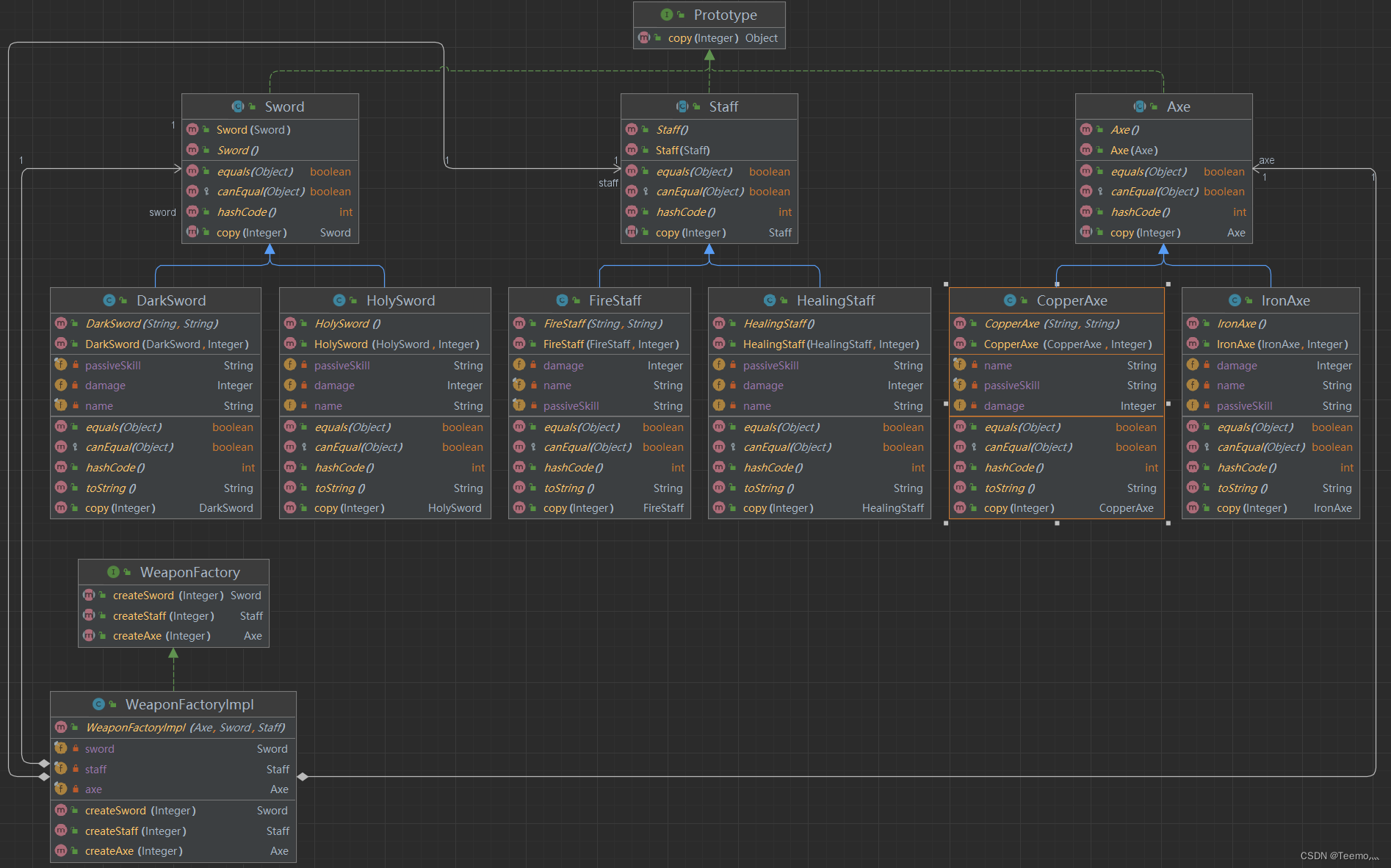Click the Sword abstract class icon

coord(238,106)
